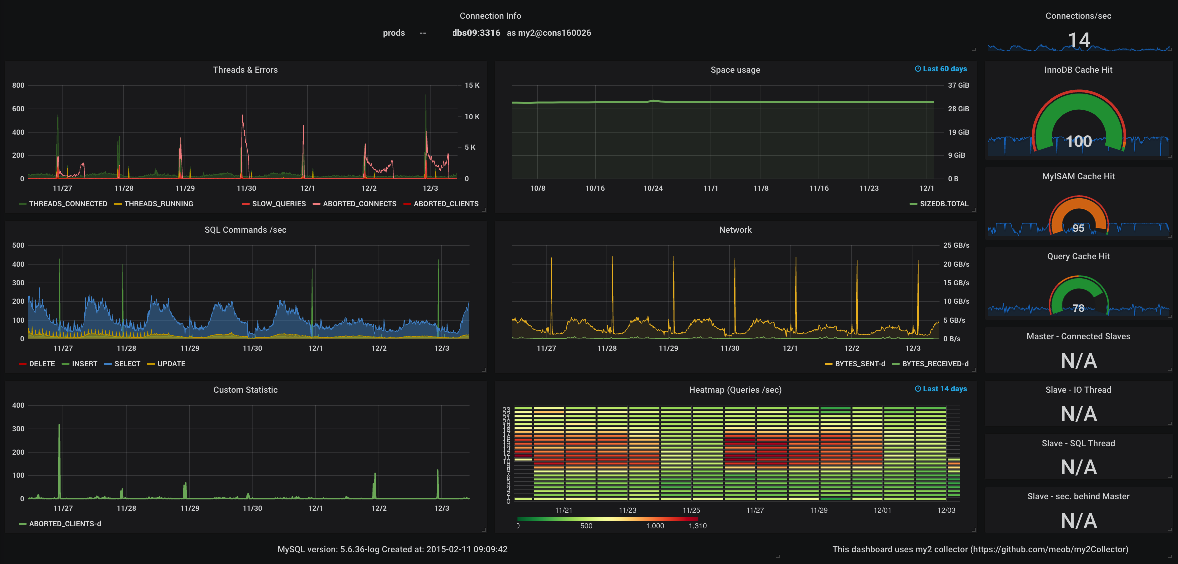Click the prods text in Connection Info
The height and width of the screenshot is (564, 1178).
(x=394, y=33)
